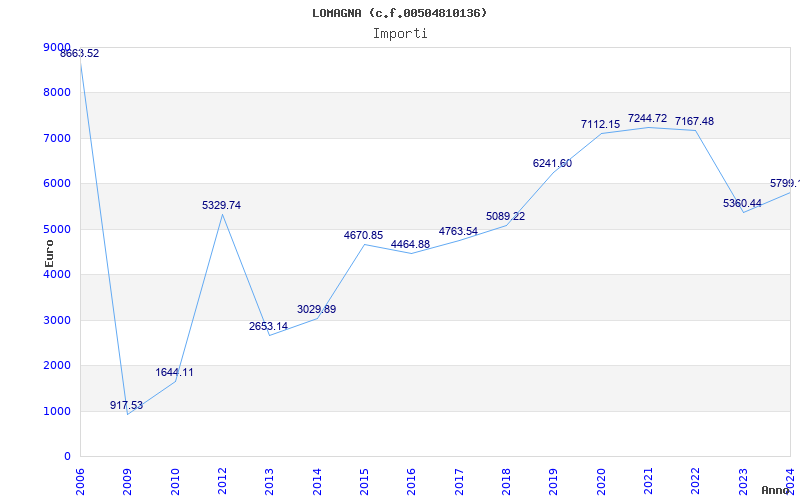Click the 2023 x-axis year label
Viewport: 800px width, 500px height.
pos(743,482)
